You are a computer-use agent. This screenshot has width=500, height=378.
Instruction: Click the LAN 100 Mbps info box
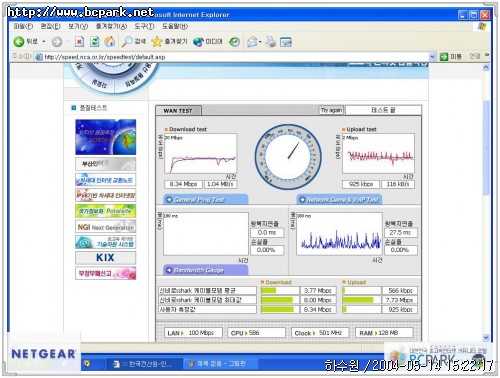point(193,333)
